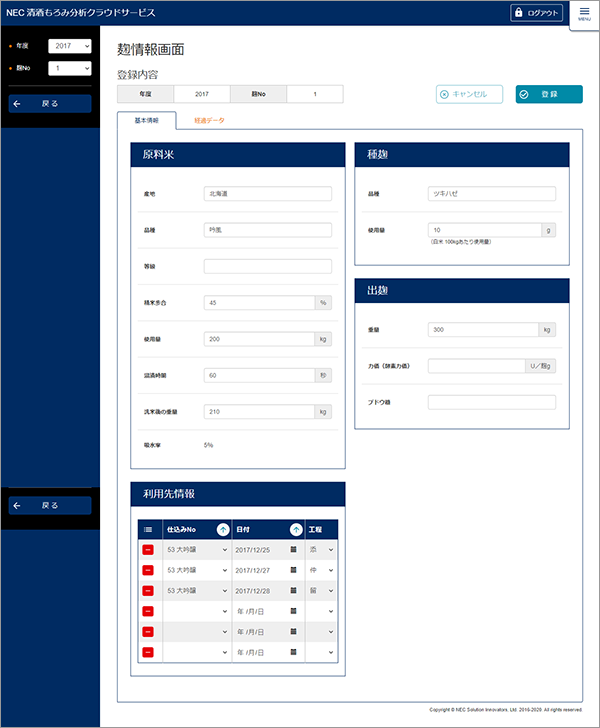
Task: Open the hamburger MENU icon
Action: pos(584,13)
